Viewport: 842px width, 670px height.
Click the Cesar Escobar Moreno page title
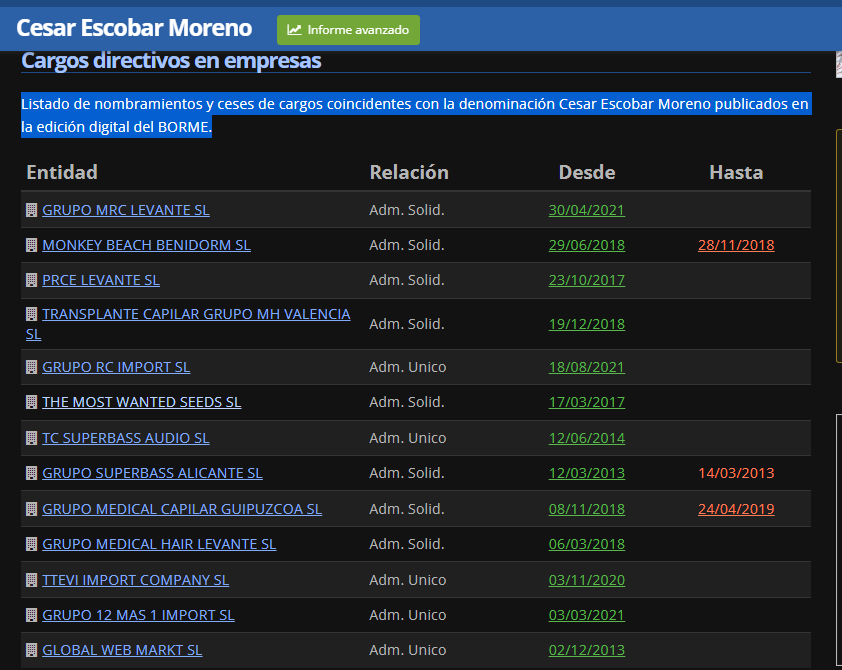pos(134,28)
